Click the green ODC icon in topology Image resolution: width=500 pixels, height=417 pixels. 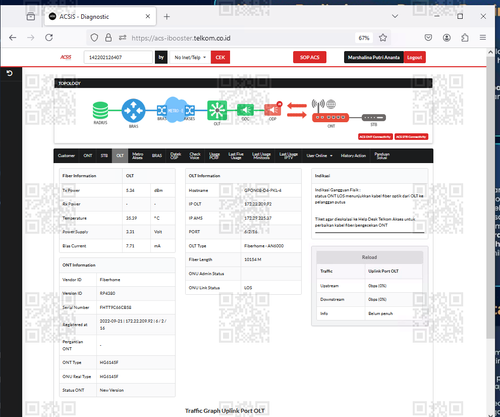[x=245, y=110]
